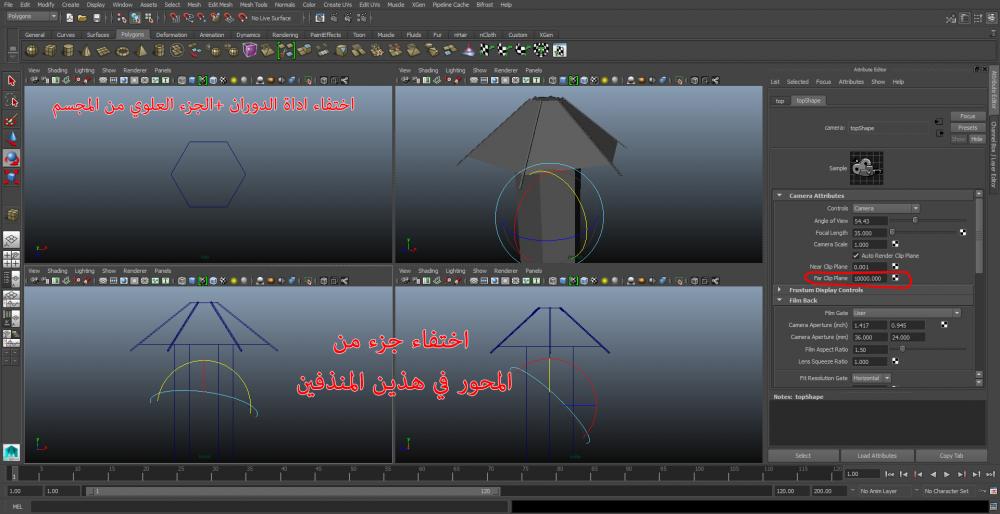1000x514 pixels.
Task: Click the Near Clip Plane map checker button
Action: (895, 267)
